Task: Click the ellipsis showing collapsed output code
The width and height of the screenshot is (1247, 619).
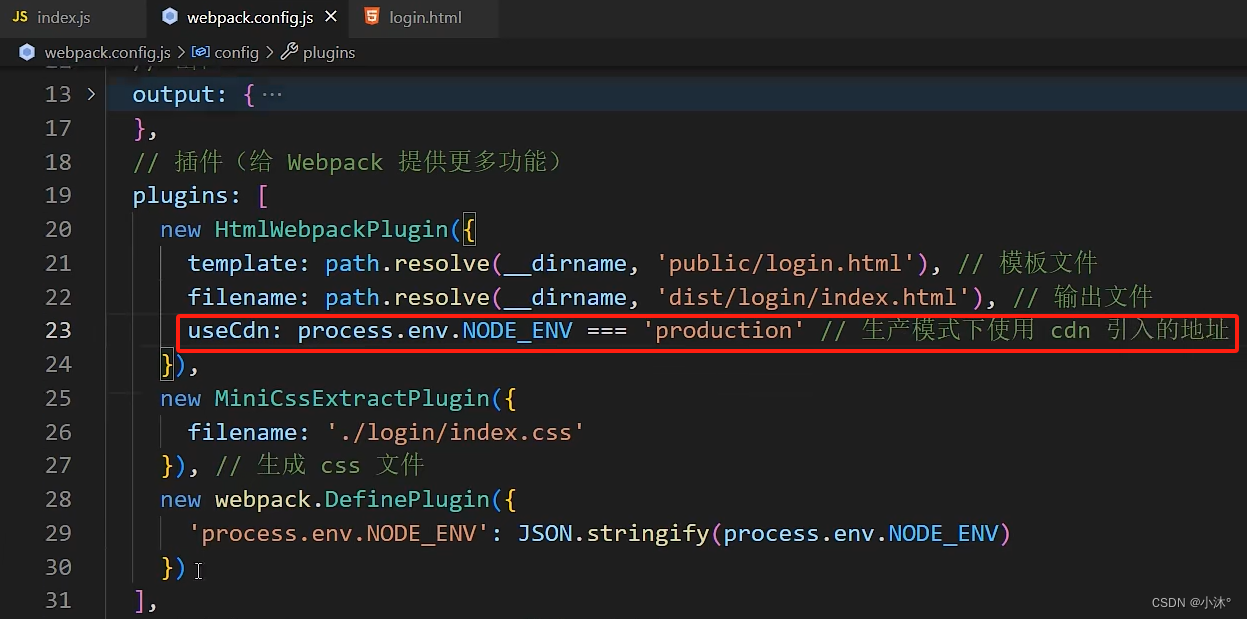Action: [x=271, y=93]
